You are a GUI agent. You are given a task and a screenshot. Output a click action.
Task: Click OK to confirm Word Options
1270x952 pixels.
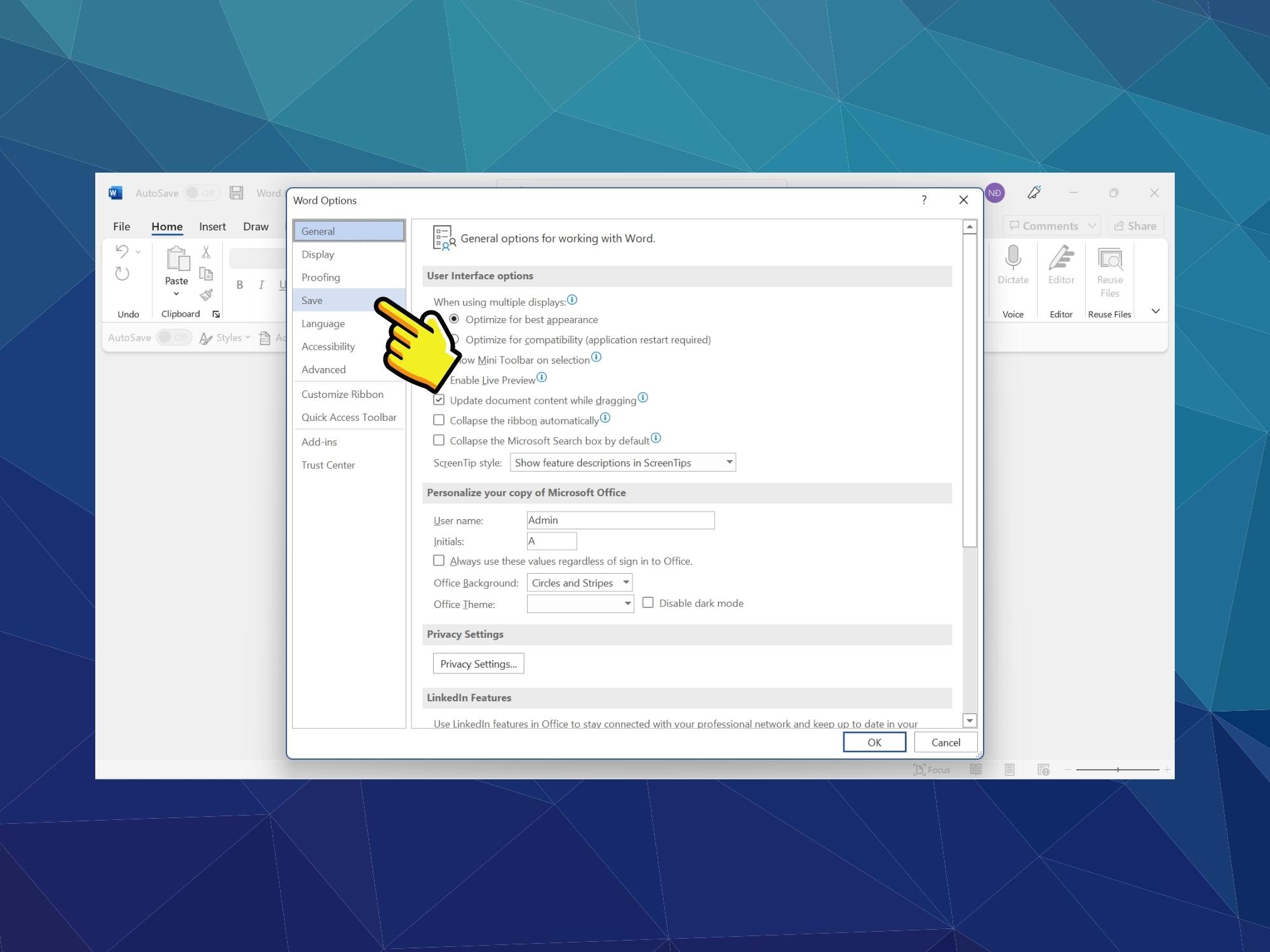pos(873,742)
